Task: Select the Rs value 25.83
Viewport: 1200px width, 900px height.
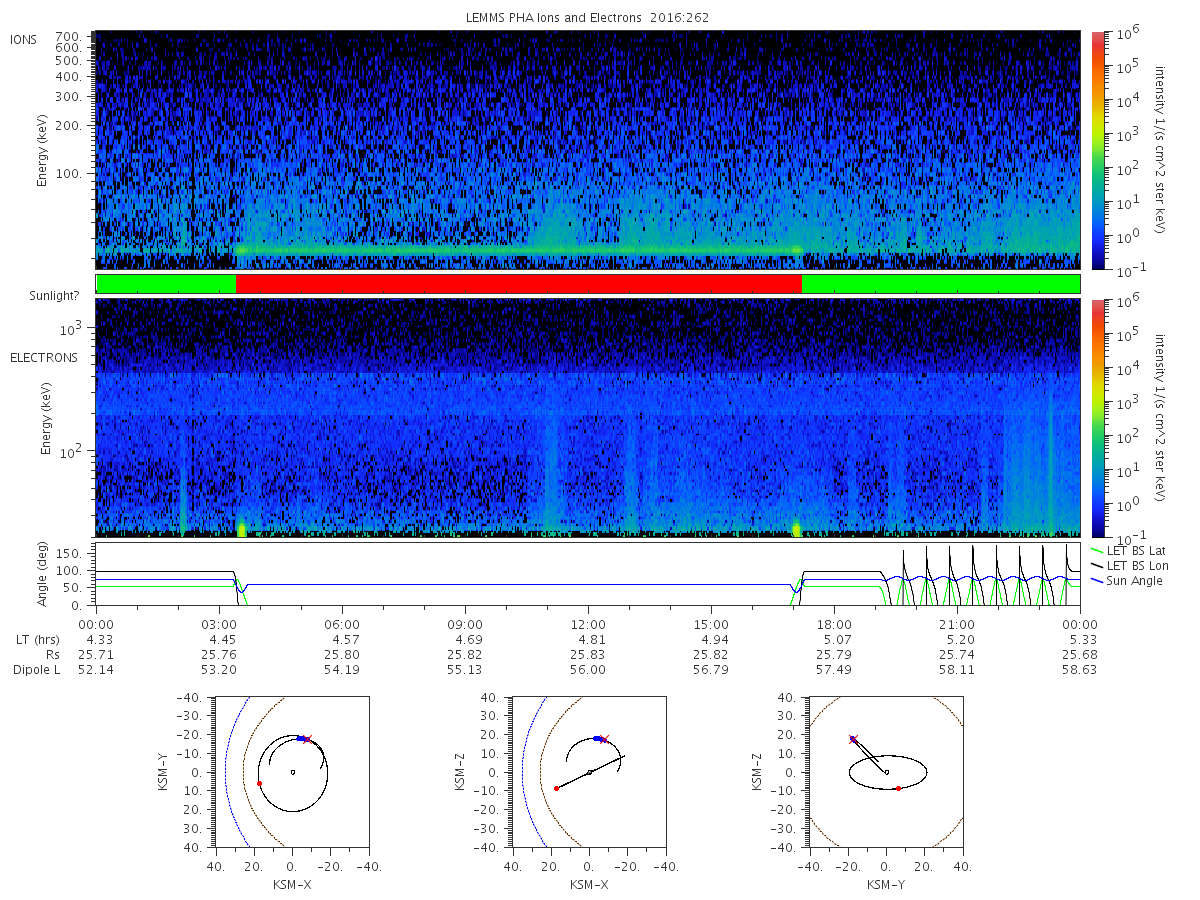Action: [588, 654]
